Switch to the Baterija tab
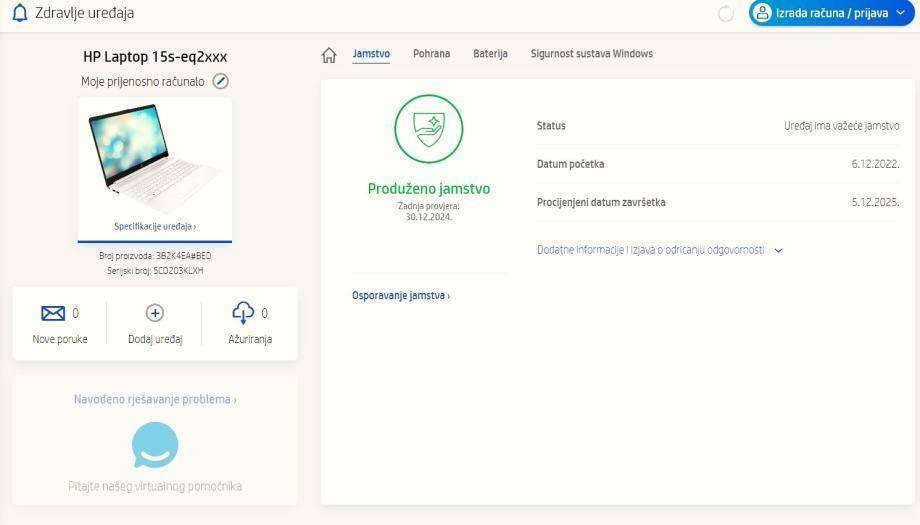The width and height of the screenshot is (920, 525). tap(490, 54)
